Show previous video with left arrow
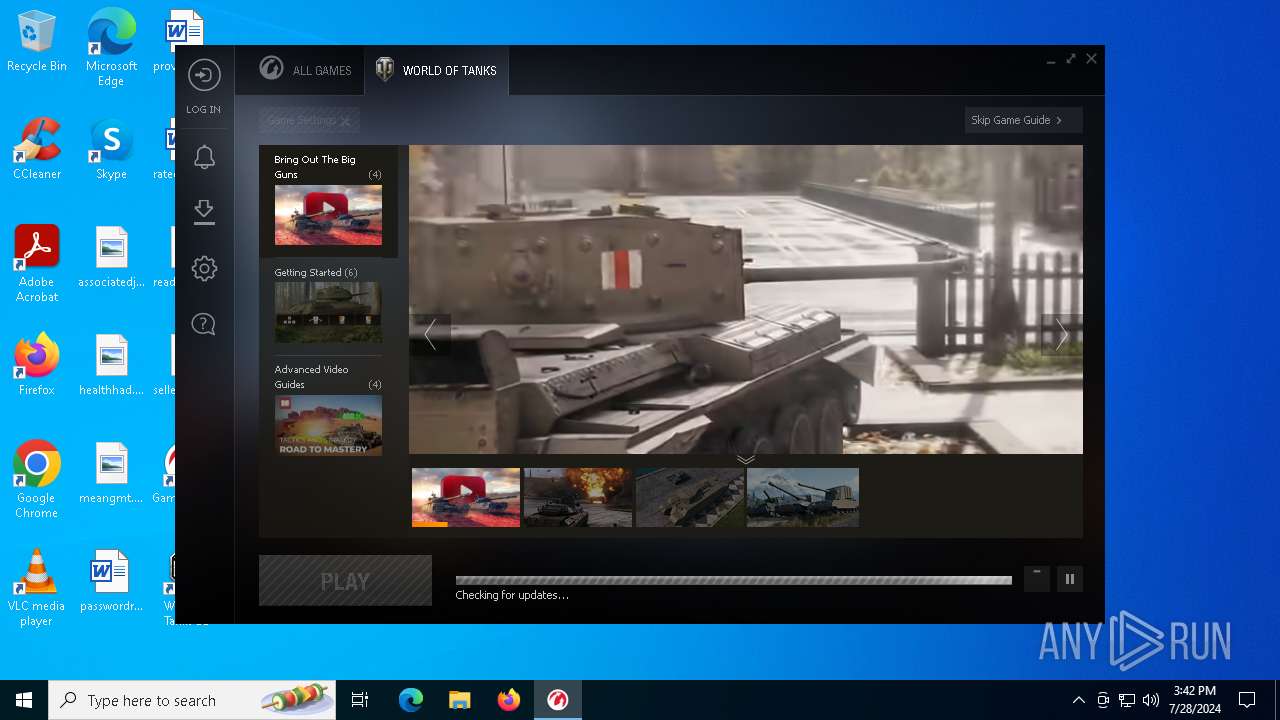The image size is (1280, 720). 430,335
